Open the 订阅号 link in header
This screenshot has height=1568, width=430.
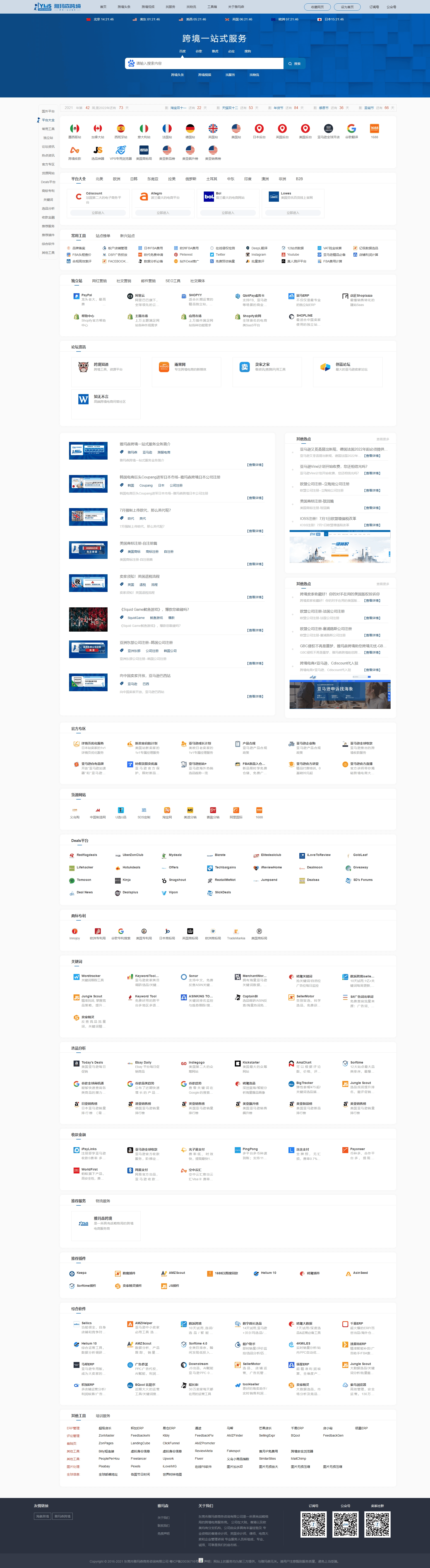coord(374,7)
